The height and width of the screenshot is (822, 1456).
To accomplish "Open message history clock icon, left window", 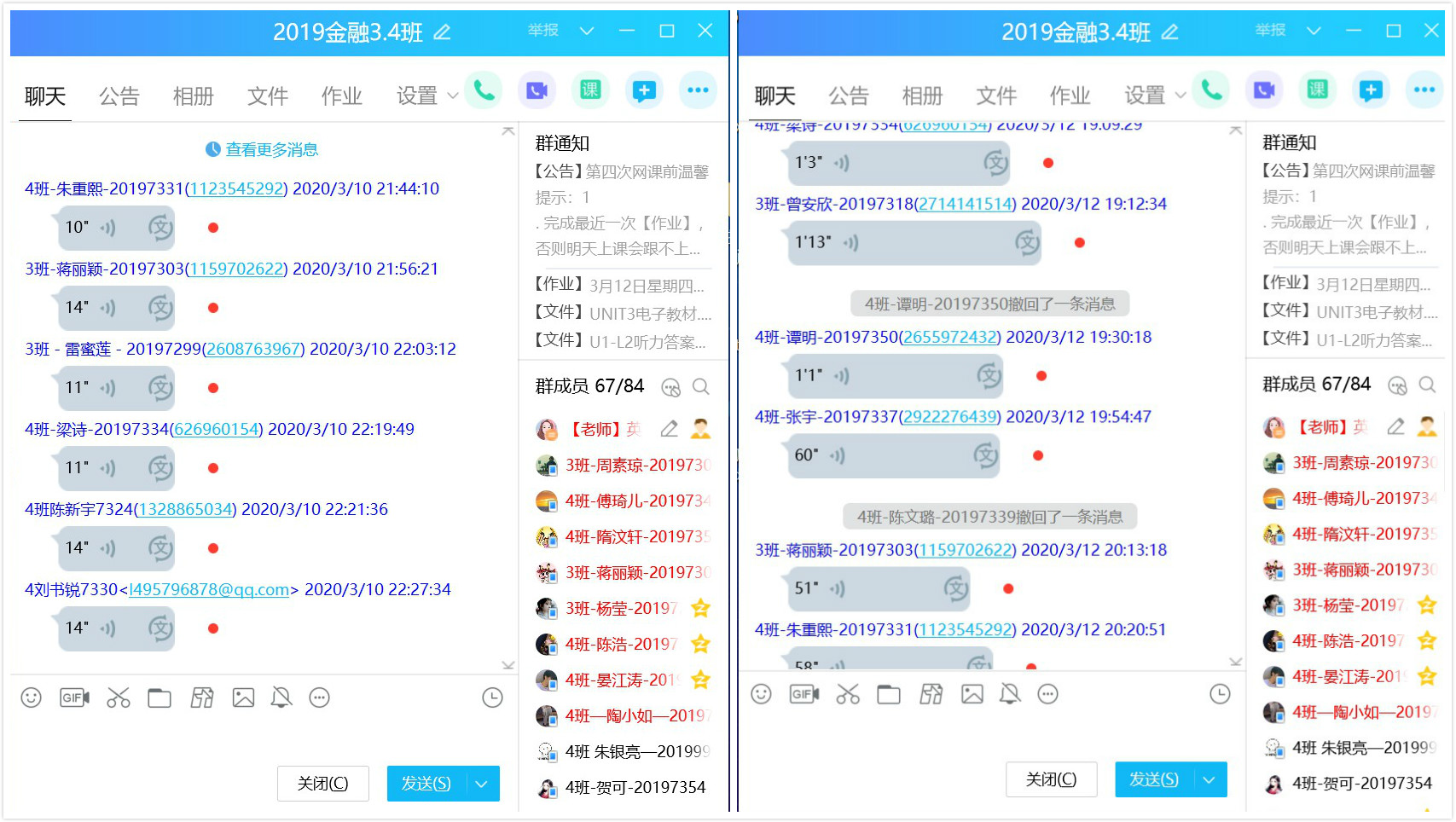I will (x=492, y=698).
